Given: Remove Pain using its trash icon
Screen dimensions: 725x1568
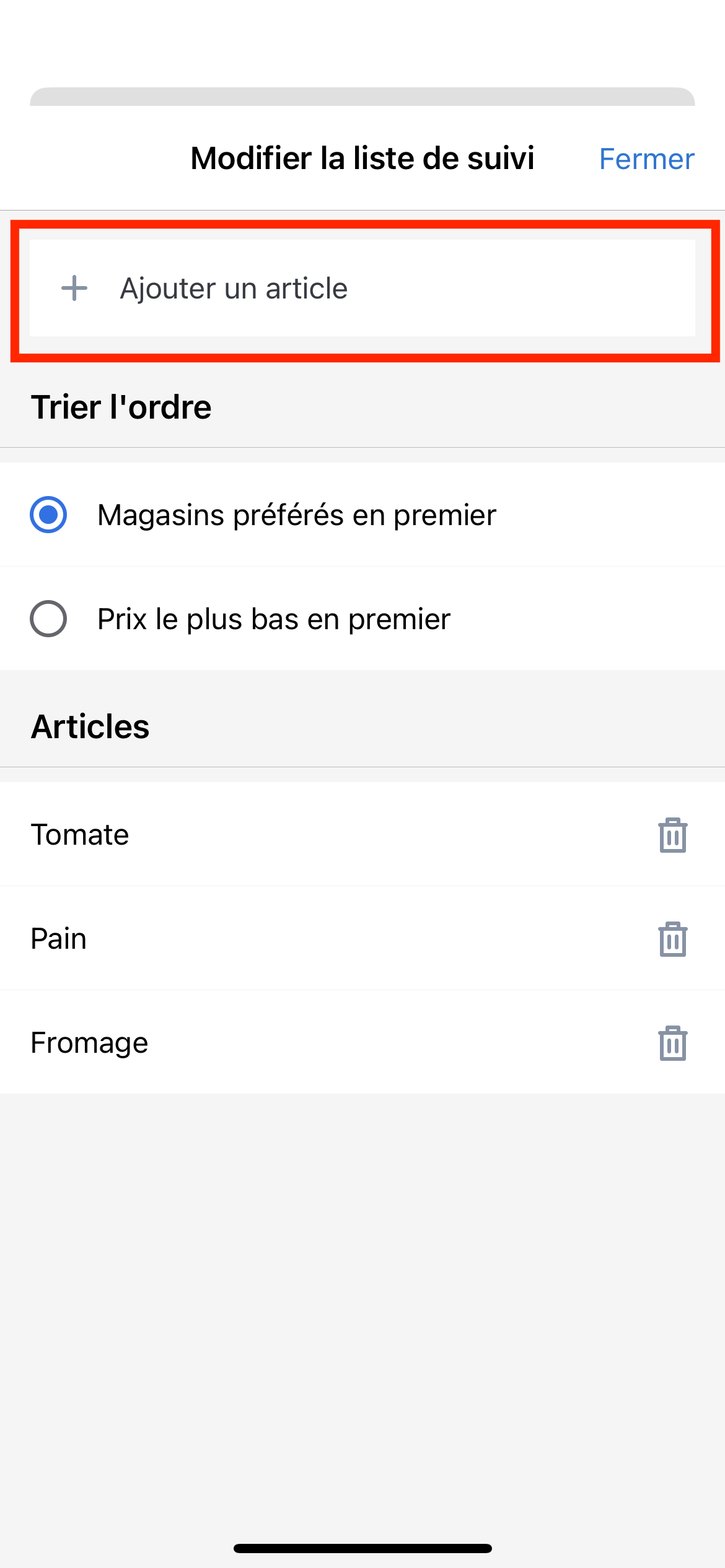Looking at the screenshot, I should 672,939.
